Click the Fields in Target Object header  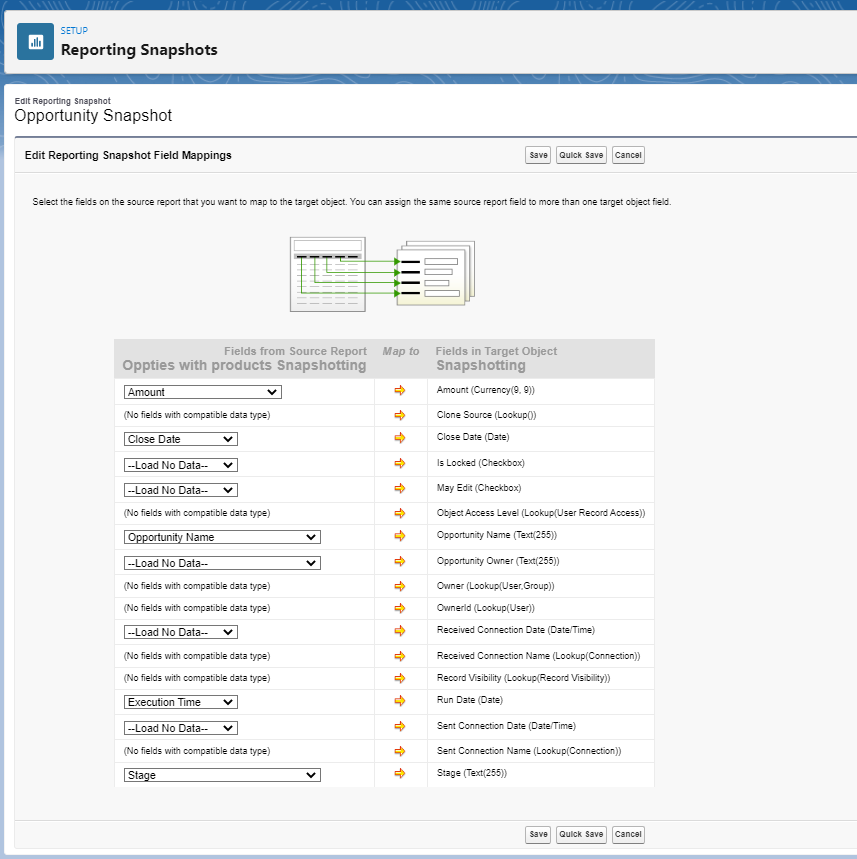coord(496,351)
